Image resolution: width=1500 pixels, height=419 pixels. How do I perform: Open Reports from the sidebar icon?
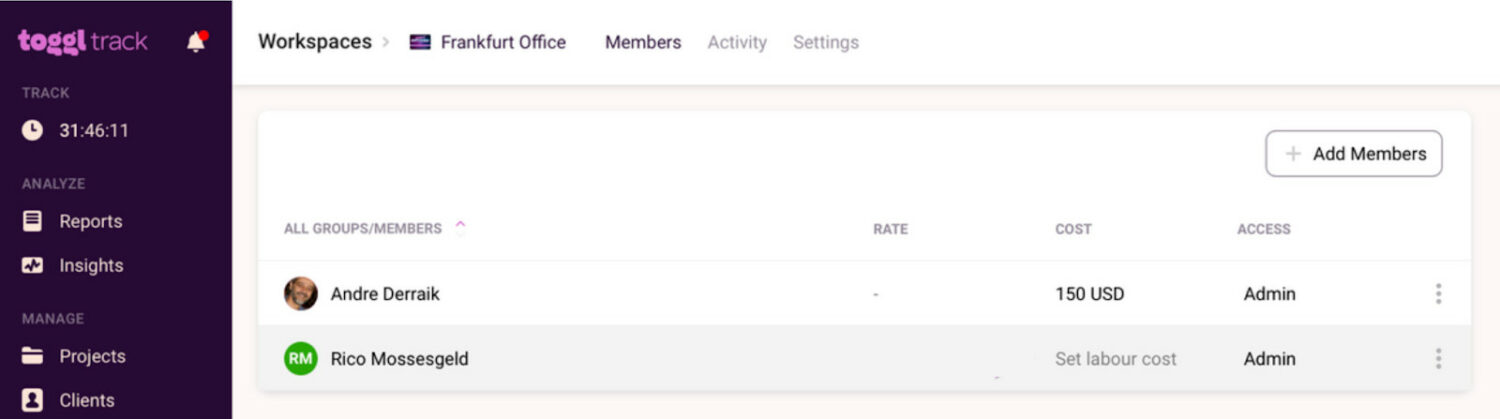33,221
